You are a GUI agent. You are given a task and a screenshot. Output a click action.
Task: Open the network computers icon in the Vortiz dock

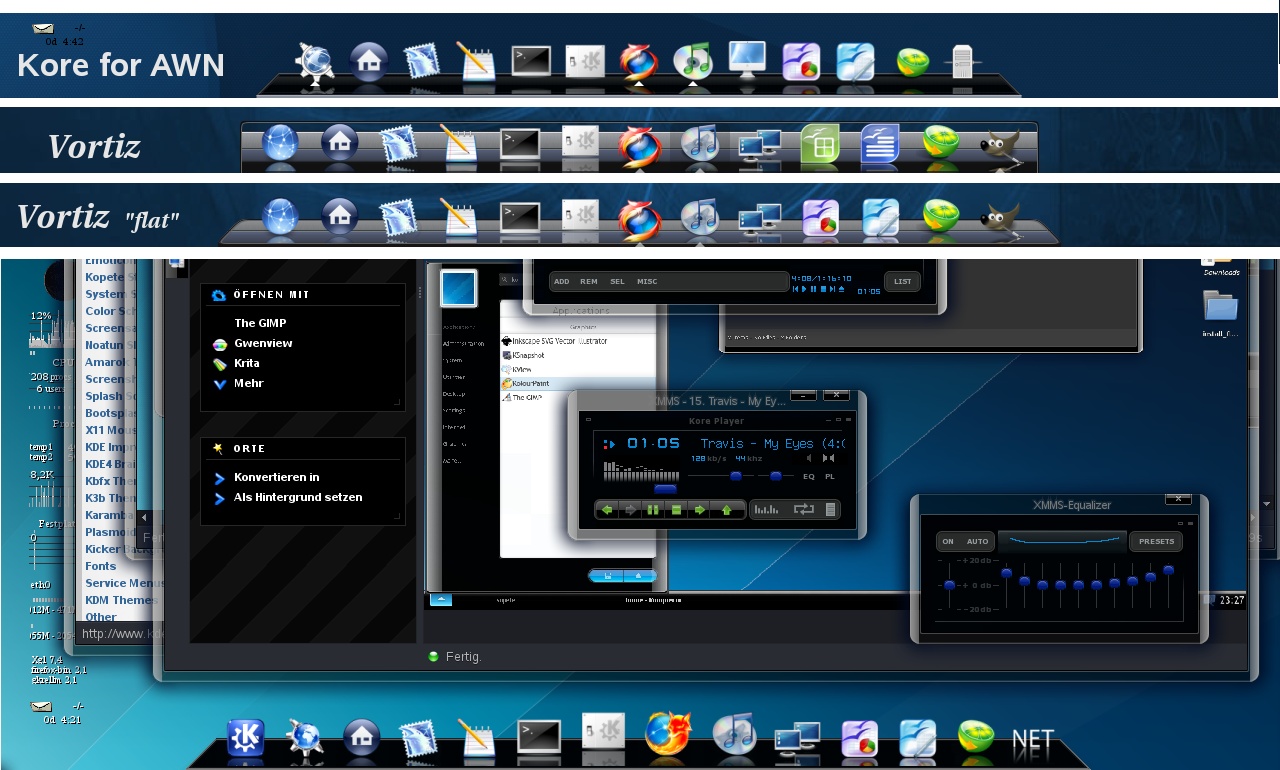[760, 146]
